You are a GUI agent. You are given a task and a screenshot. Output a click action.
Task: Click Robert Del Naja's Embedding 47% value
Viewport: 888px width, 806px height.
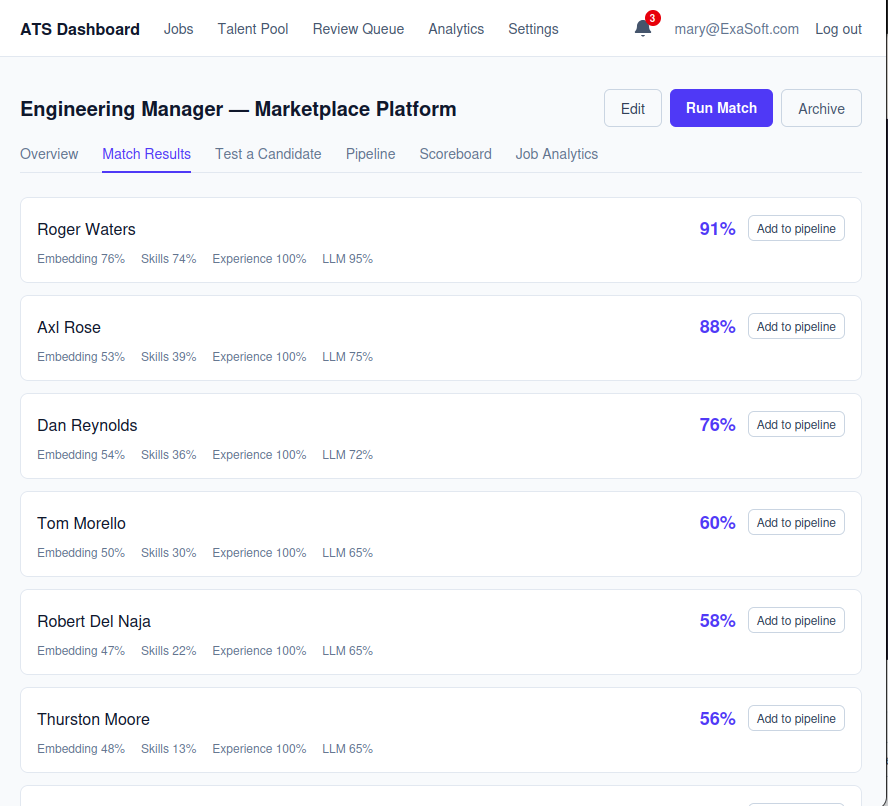coord(81,651)
